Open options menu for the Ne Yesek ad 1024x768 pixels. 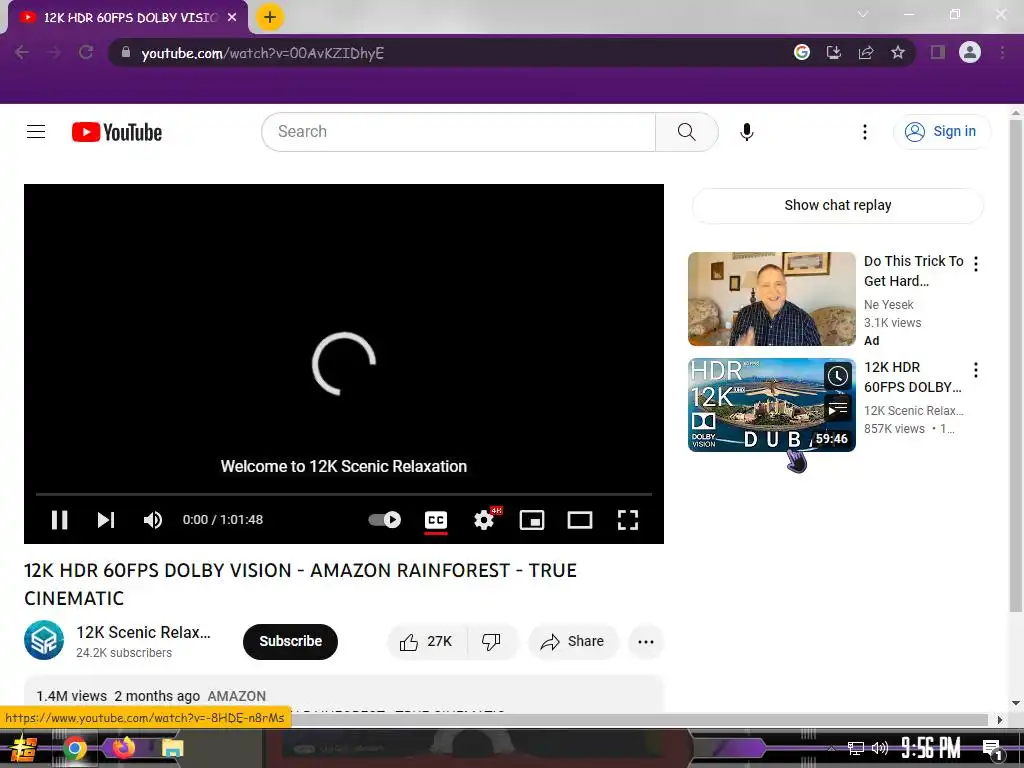(976, 264)
